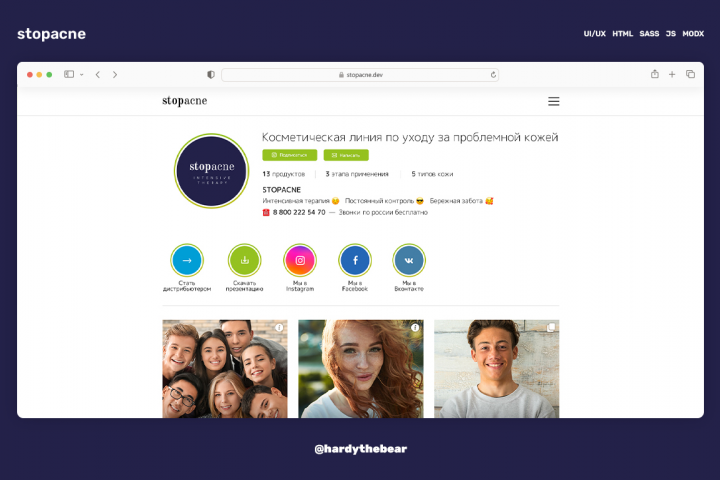Screen dimensions: 720x480
Task: Click the Instagram circle icon
Action: tap(300, 260)
